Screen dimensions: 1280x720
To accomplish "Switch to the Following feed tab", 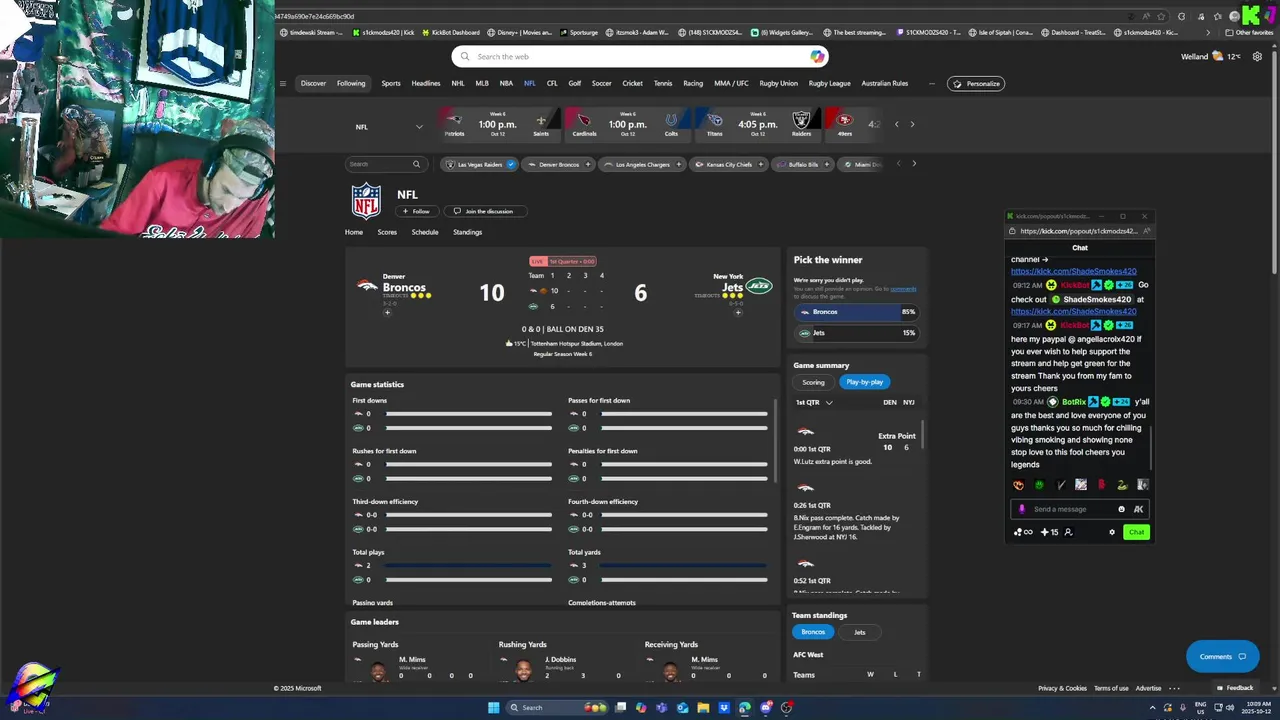I will click(x=351, y=84).
